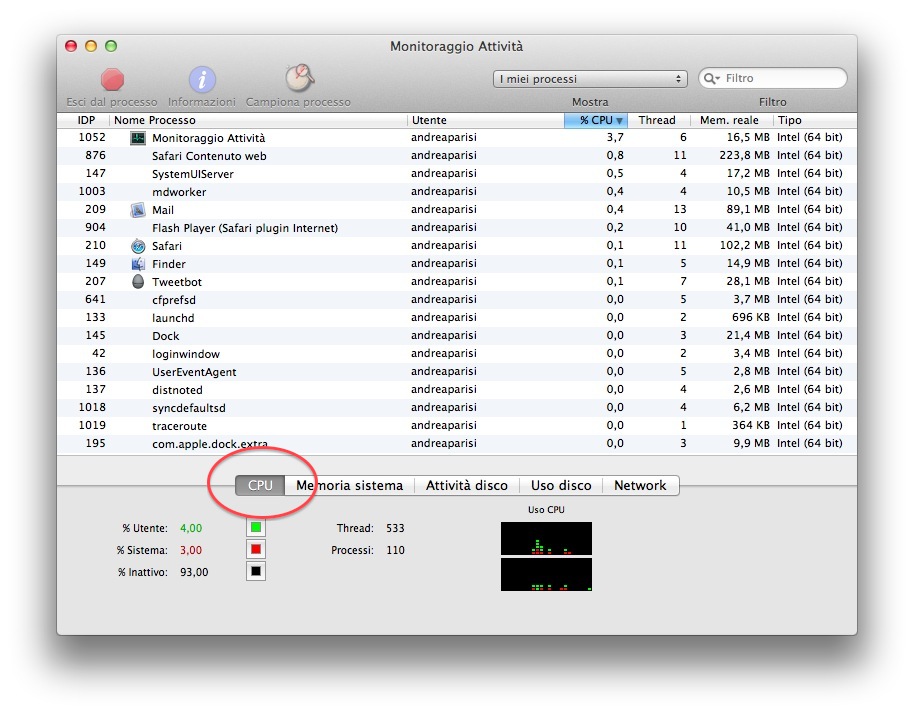Switch to the Network tab
This screenshot has width=914, height=714.
[x=640, y=486]
